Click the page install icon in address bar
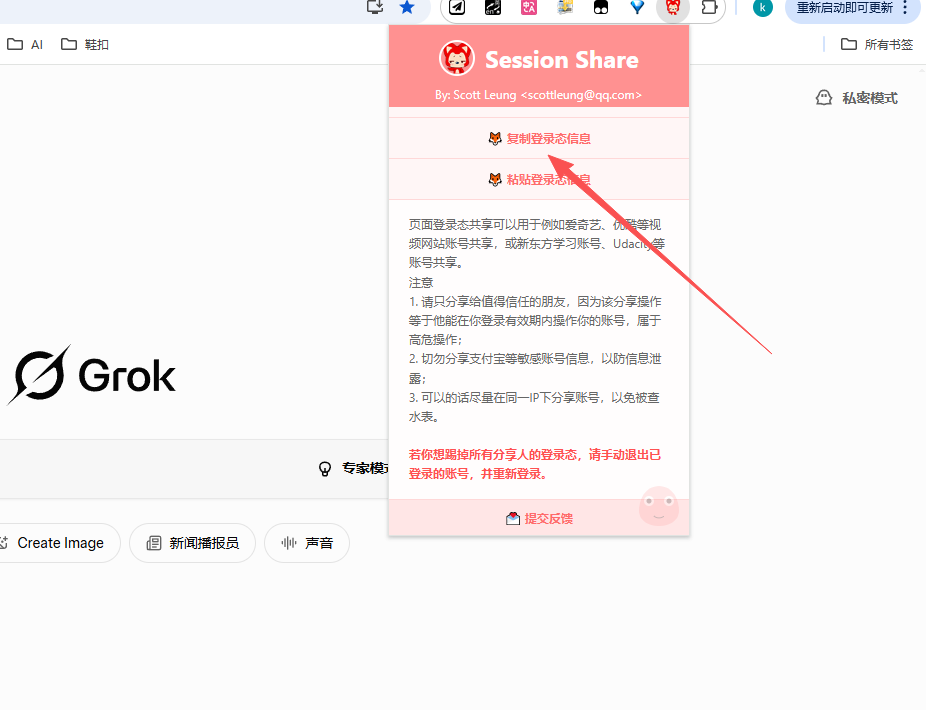Screen dimensions: 926x710 [x=373, y=10]
